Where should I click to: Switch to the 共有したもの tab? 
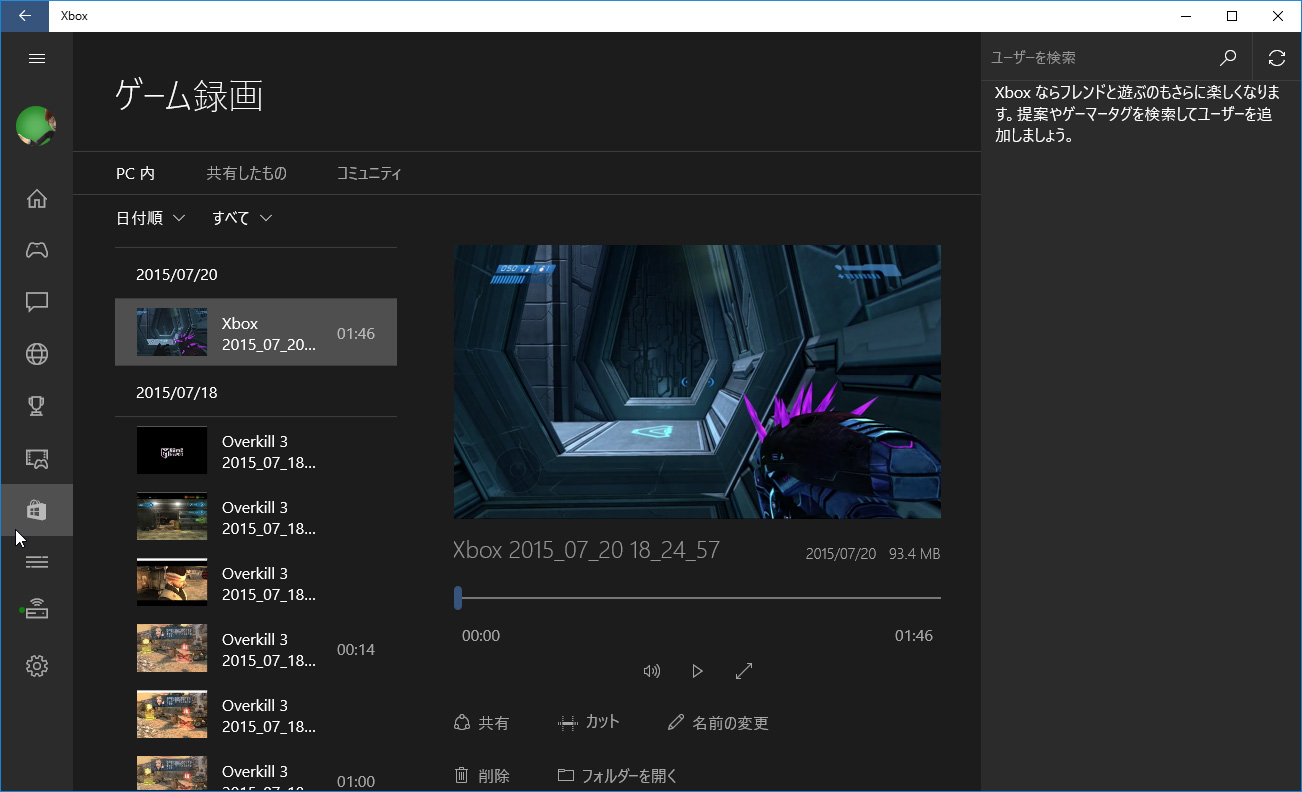[x=246, y=174]
